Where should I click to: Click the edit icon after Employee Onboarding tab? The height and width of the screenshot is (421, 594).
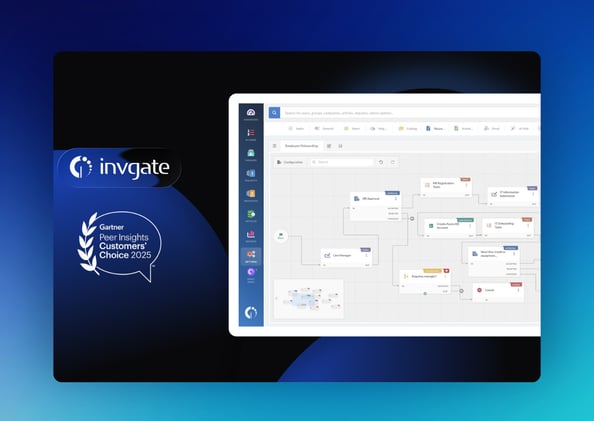click(x=329, y=146)
